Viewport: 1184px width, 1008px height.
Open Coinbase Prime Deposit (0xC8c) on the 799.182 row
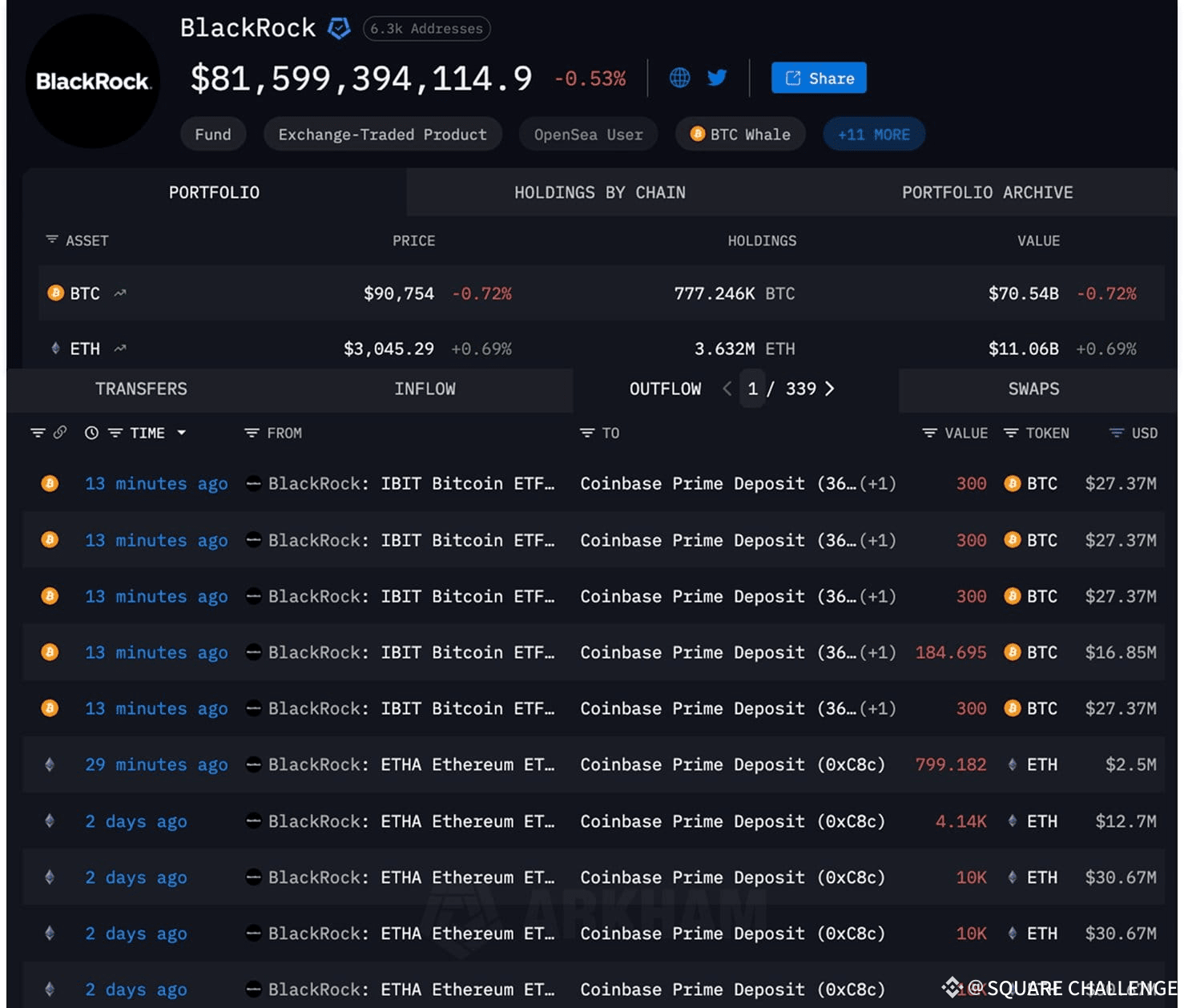[732, 764]
